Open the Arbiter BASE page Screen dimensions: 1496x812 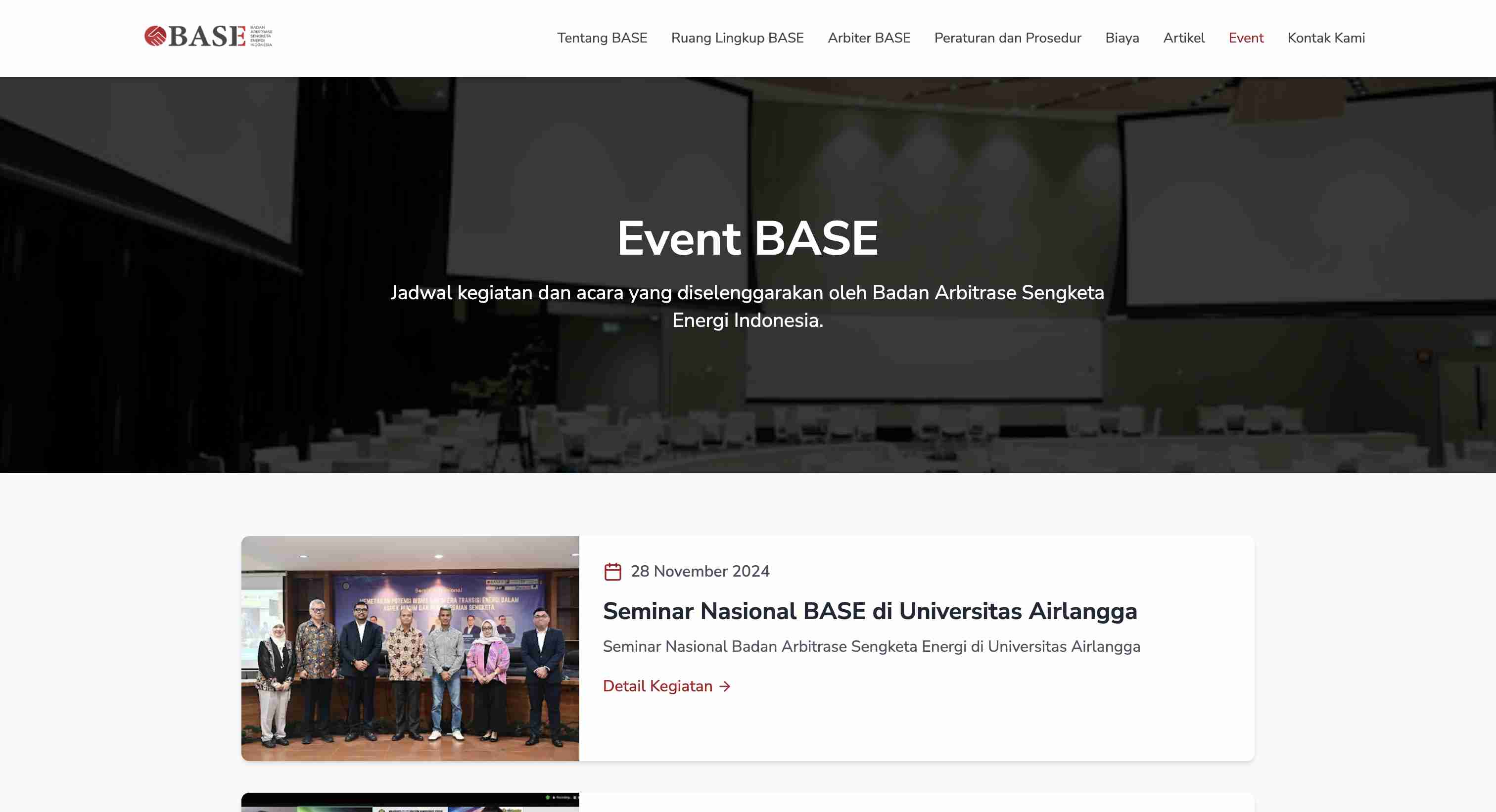click(x=869, y=38)
